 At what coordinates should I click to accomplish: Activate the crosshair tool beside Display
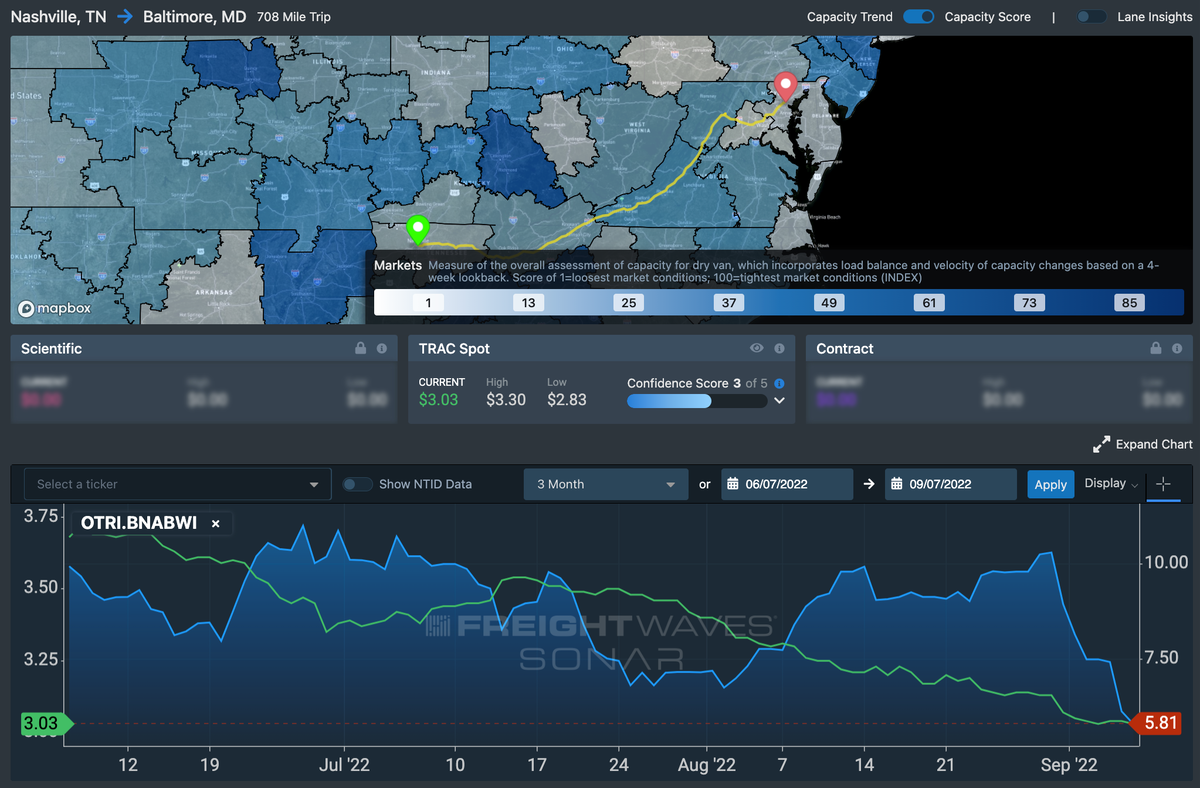[1162, 484]
